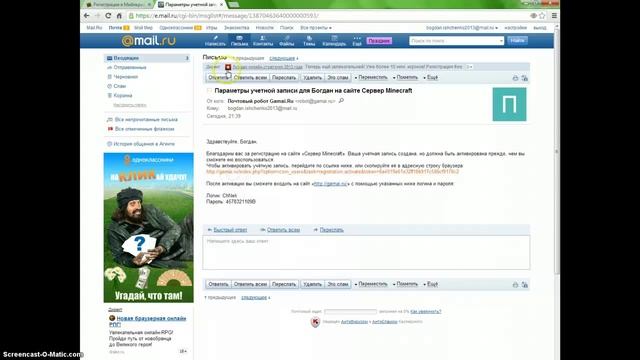Open the Ещё dots in blue header

click(x=357, y=41)
